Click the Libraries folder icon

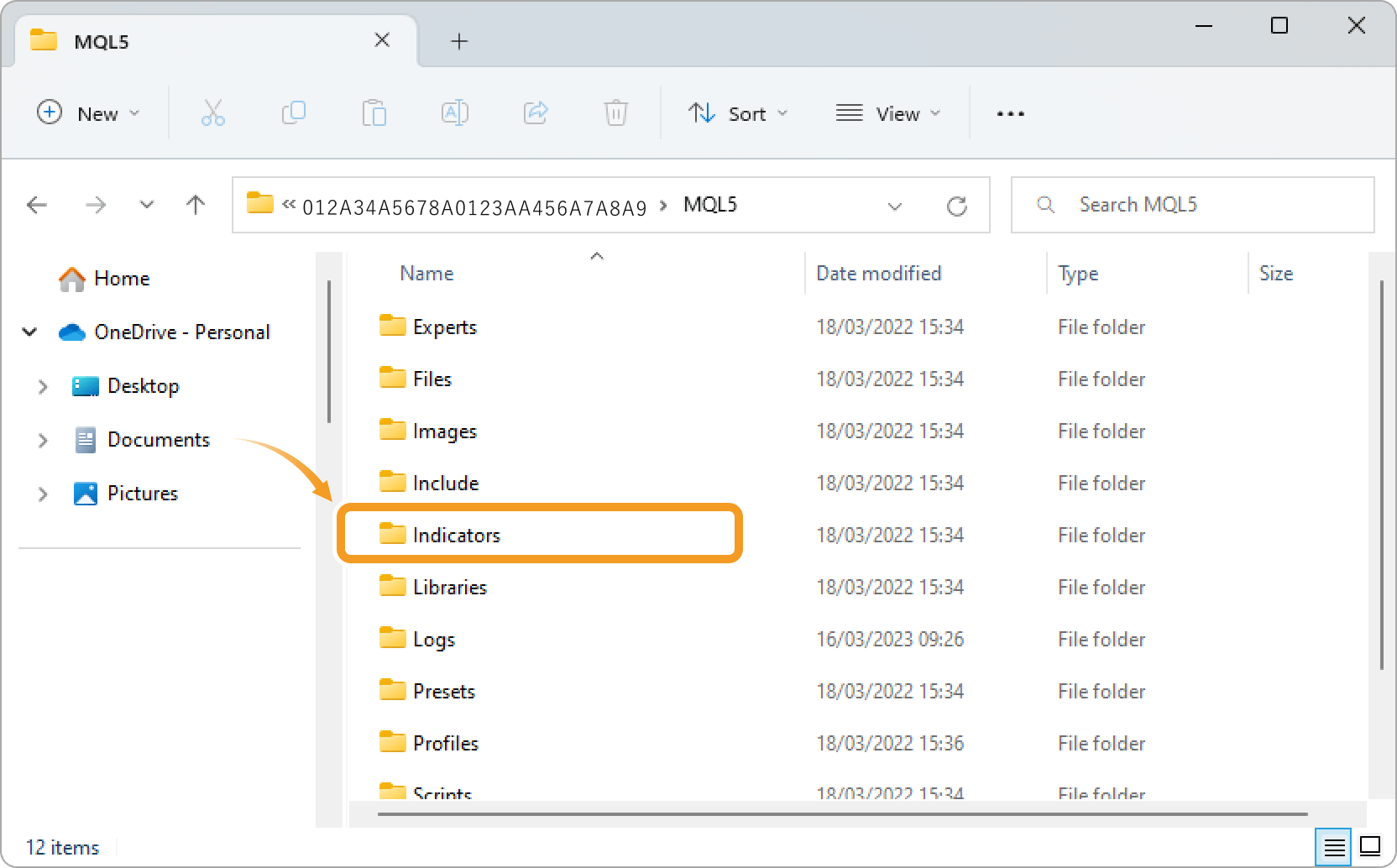(392, 585)
